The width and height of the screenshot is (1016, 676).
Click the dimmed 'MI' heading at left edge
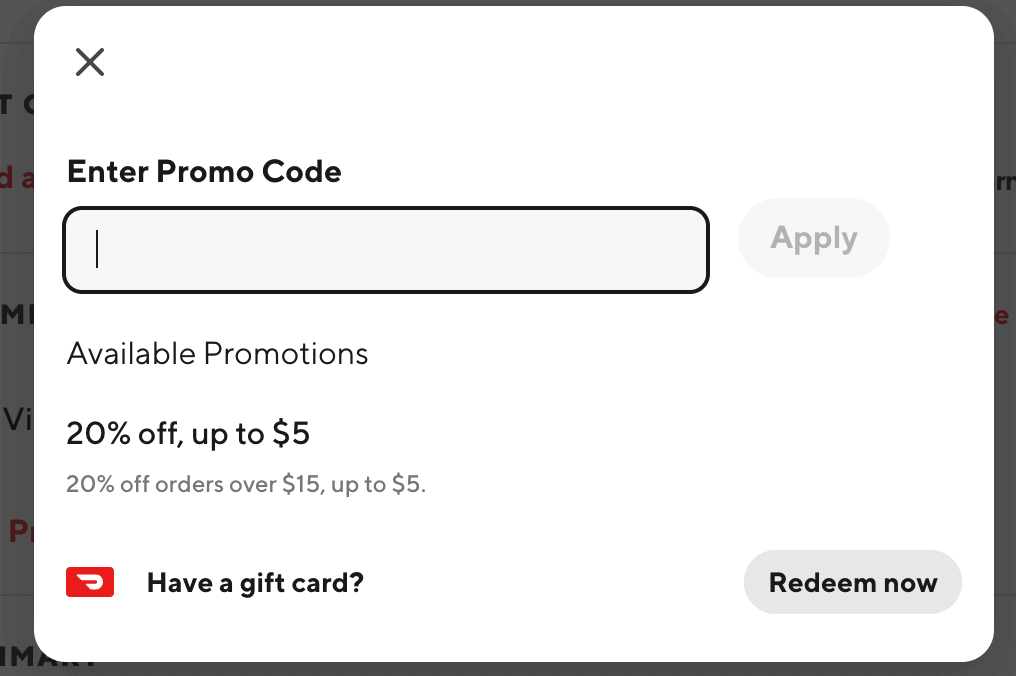(17, 315)
